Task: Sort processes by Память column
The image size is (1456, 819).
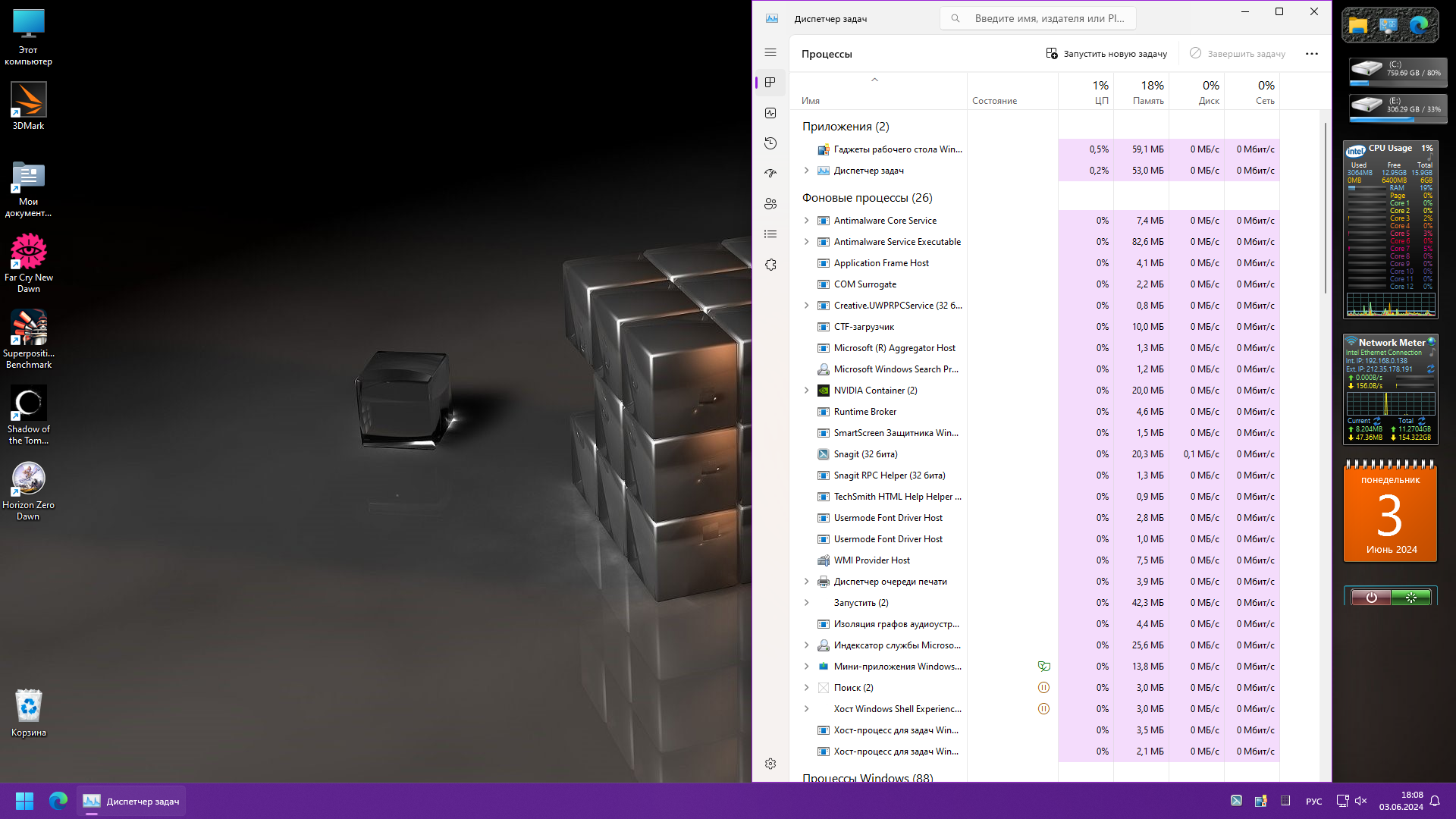Action: point(1147,93)
